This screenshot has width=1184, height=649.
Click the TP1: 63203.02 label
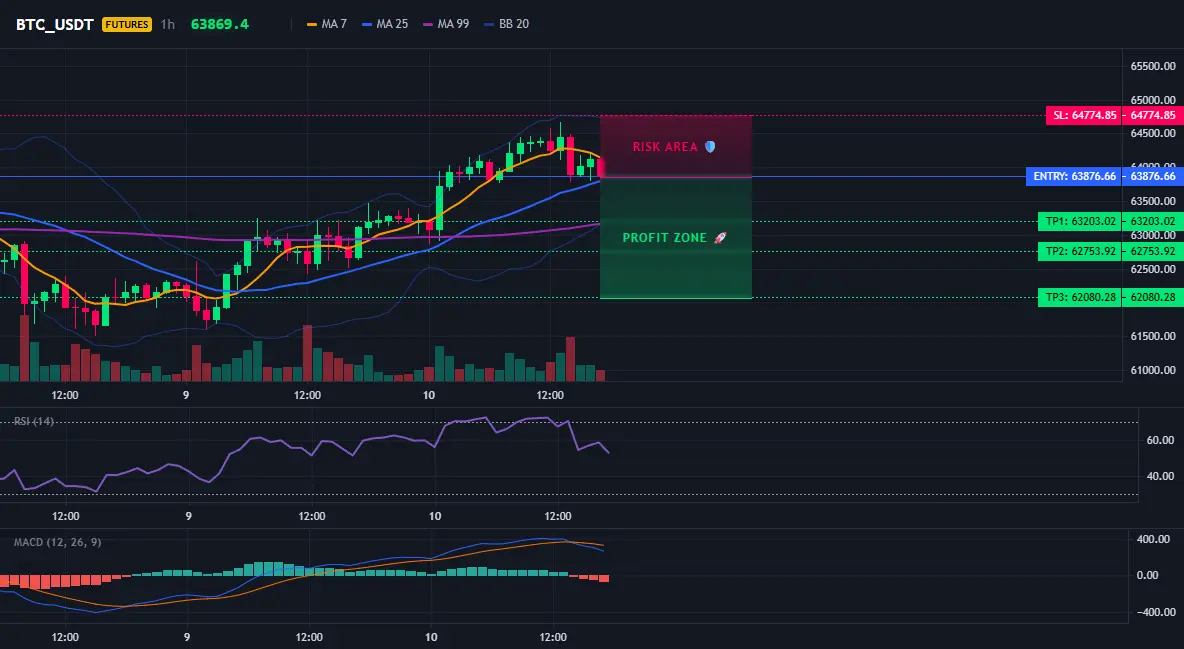[x=1080, y=221]
